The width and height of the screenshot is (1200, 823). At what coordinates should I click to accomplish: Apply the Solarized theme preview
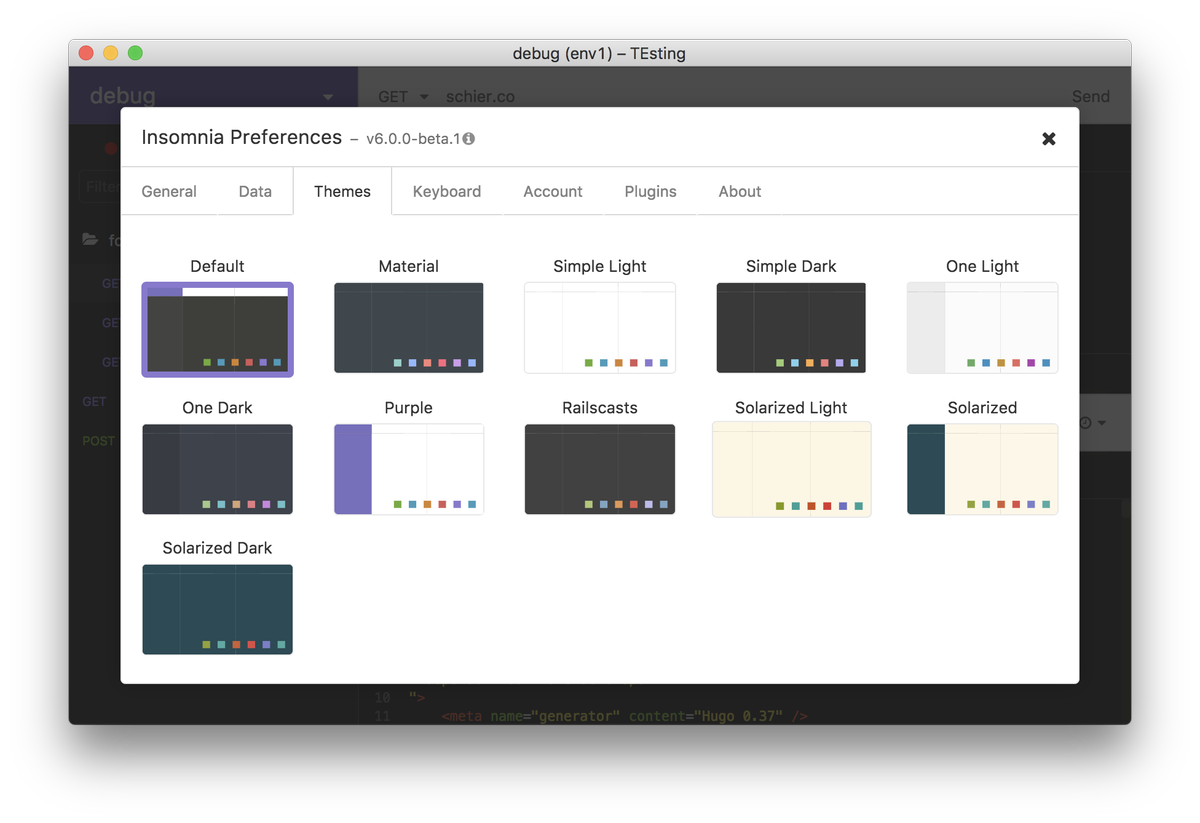tap(982, 469)
